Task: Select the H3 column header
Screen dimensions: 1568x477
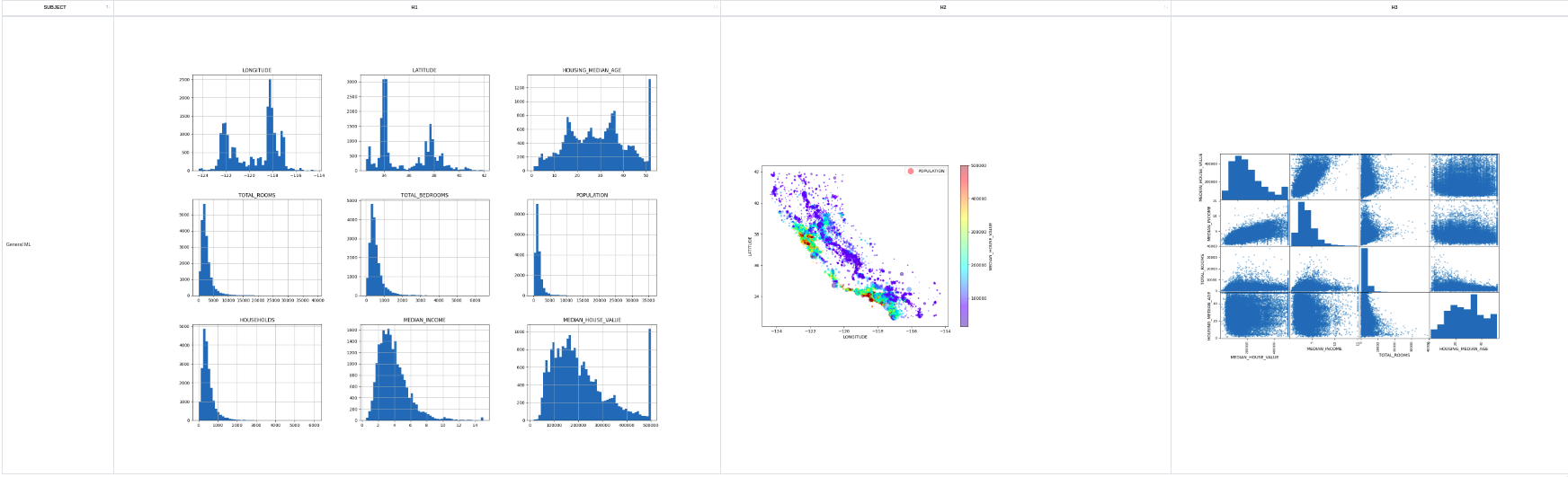Action: 1368,7
